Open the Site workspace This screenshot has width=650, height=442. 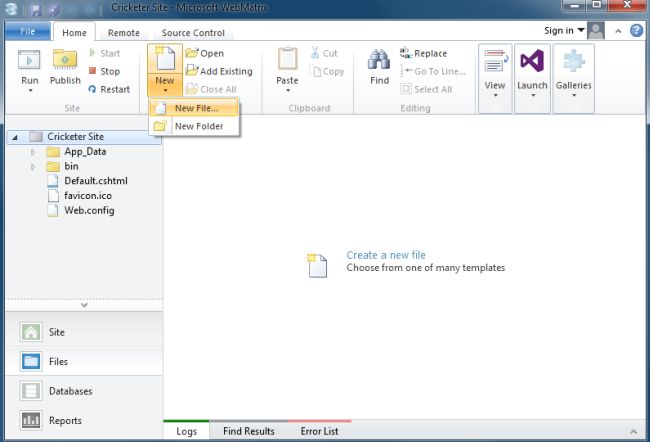[85, 332]
